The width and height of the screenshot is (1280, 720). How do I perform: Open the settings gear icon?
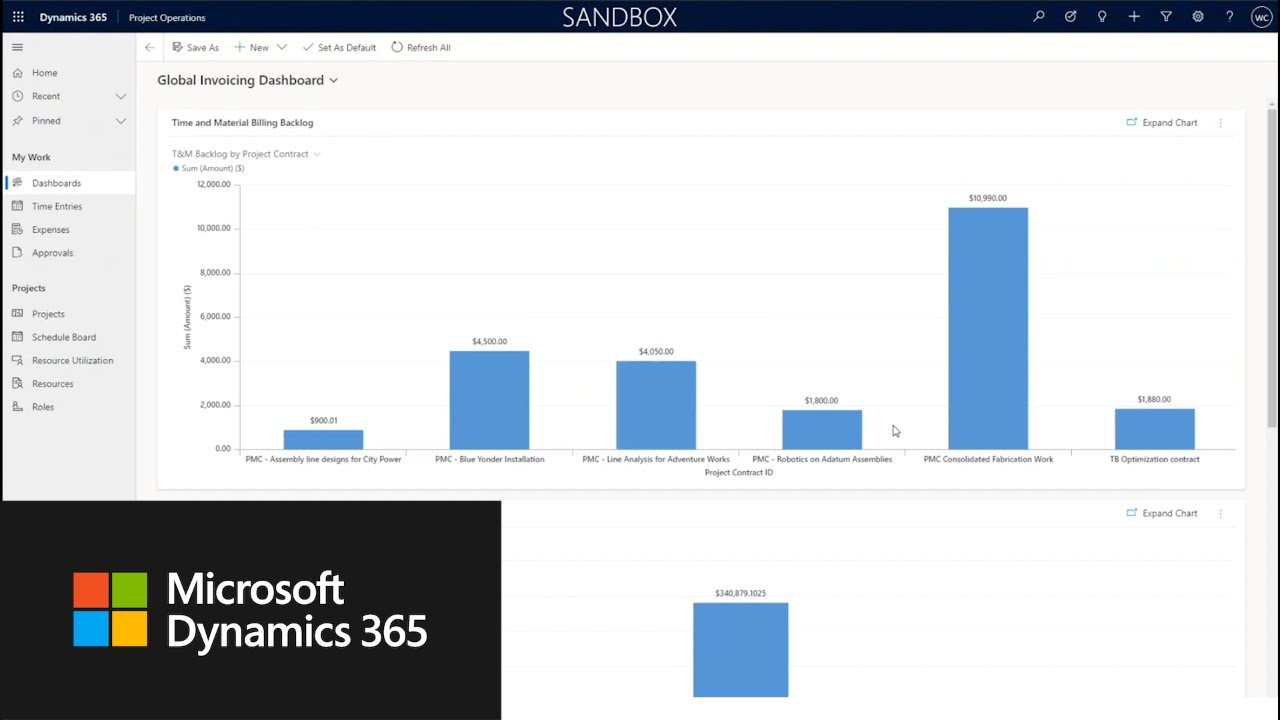(1198, 17)
